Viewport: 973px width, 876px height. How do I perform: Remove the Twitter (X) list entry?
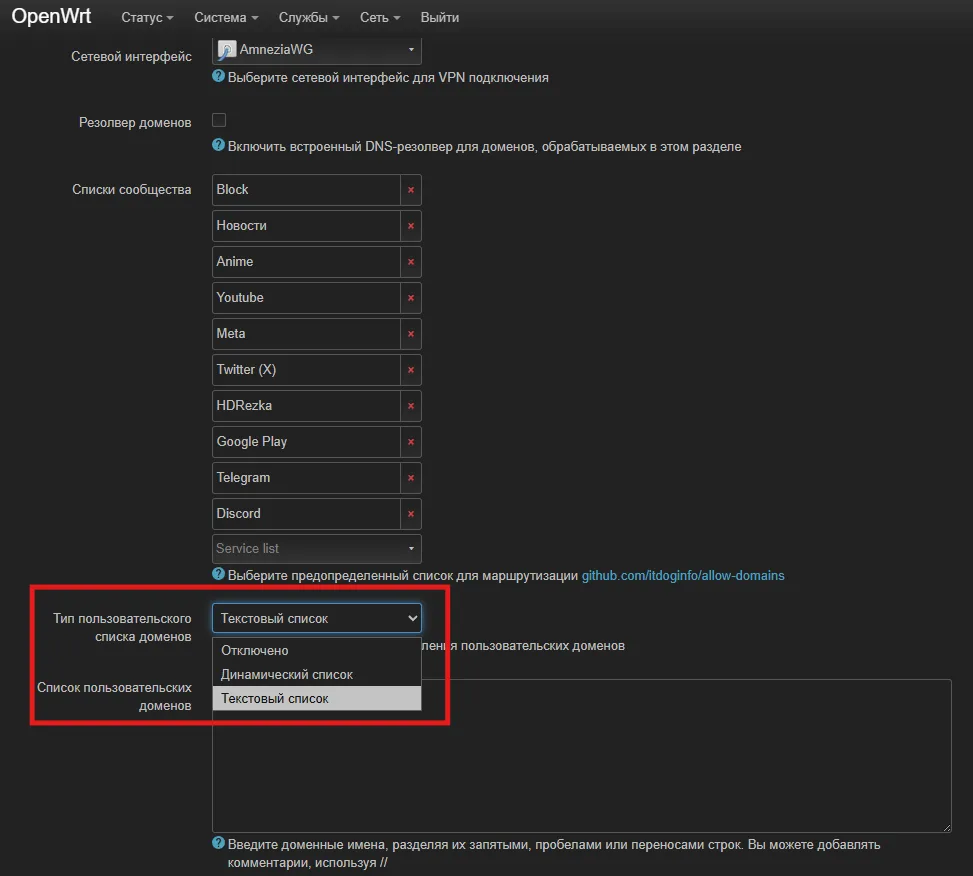point(411,370)
